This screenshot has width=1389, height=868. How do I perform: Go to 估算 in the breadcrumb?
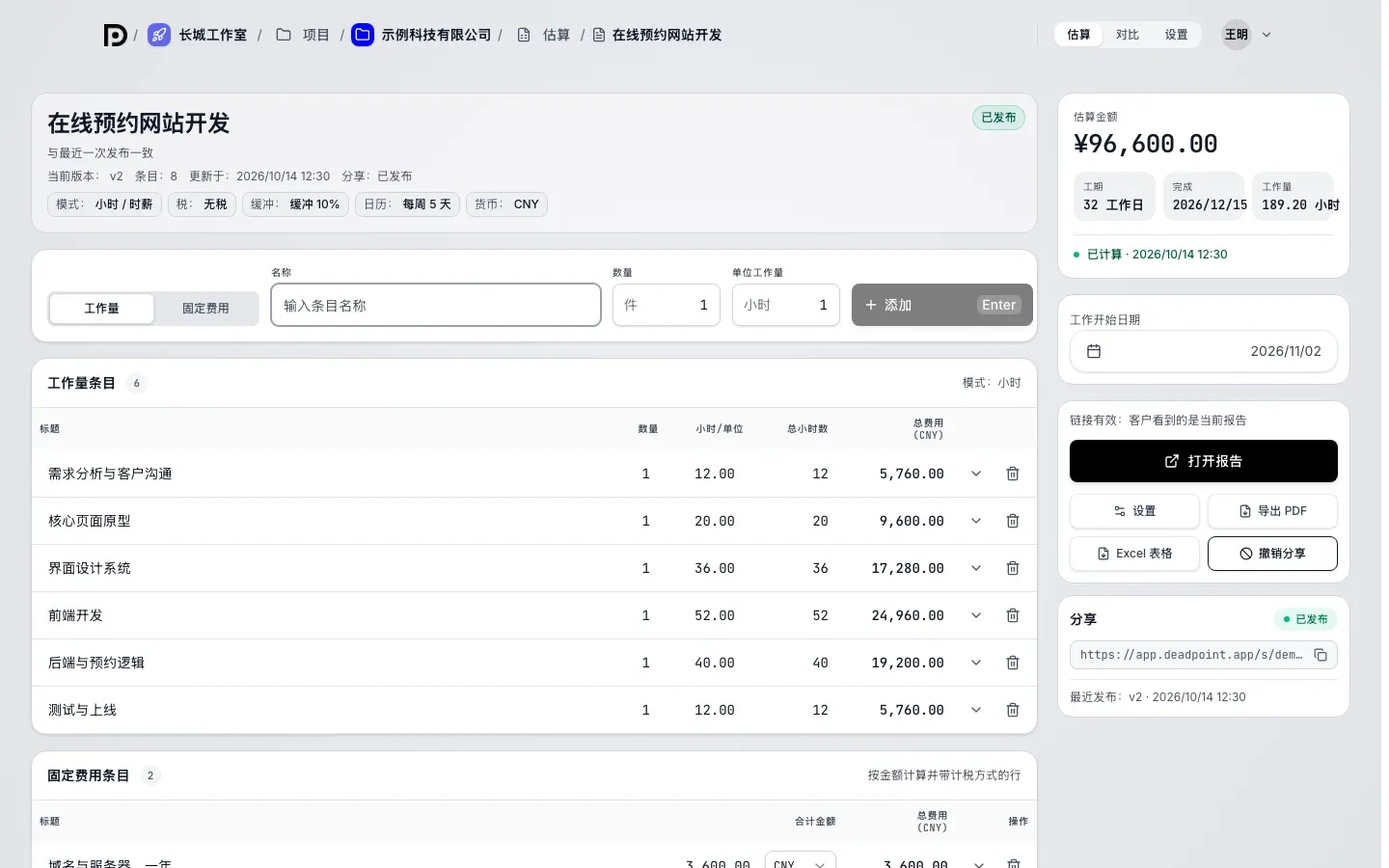click(x=544, y=35)
